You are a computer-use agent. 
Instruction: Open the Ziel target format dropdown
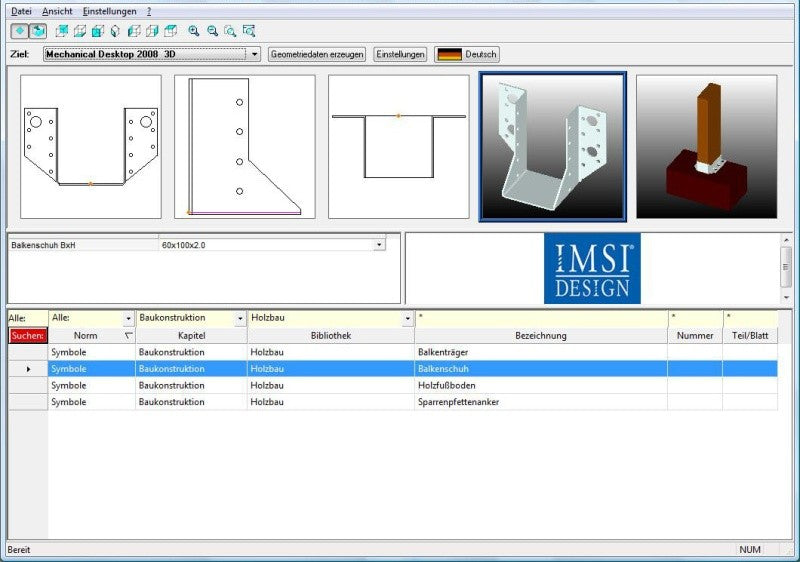pos(254,54)
